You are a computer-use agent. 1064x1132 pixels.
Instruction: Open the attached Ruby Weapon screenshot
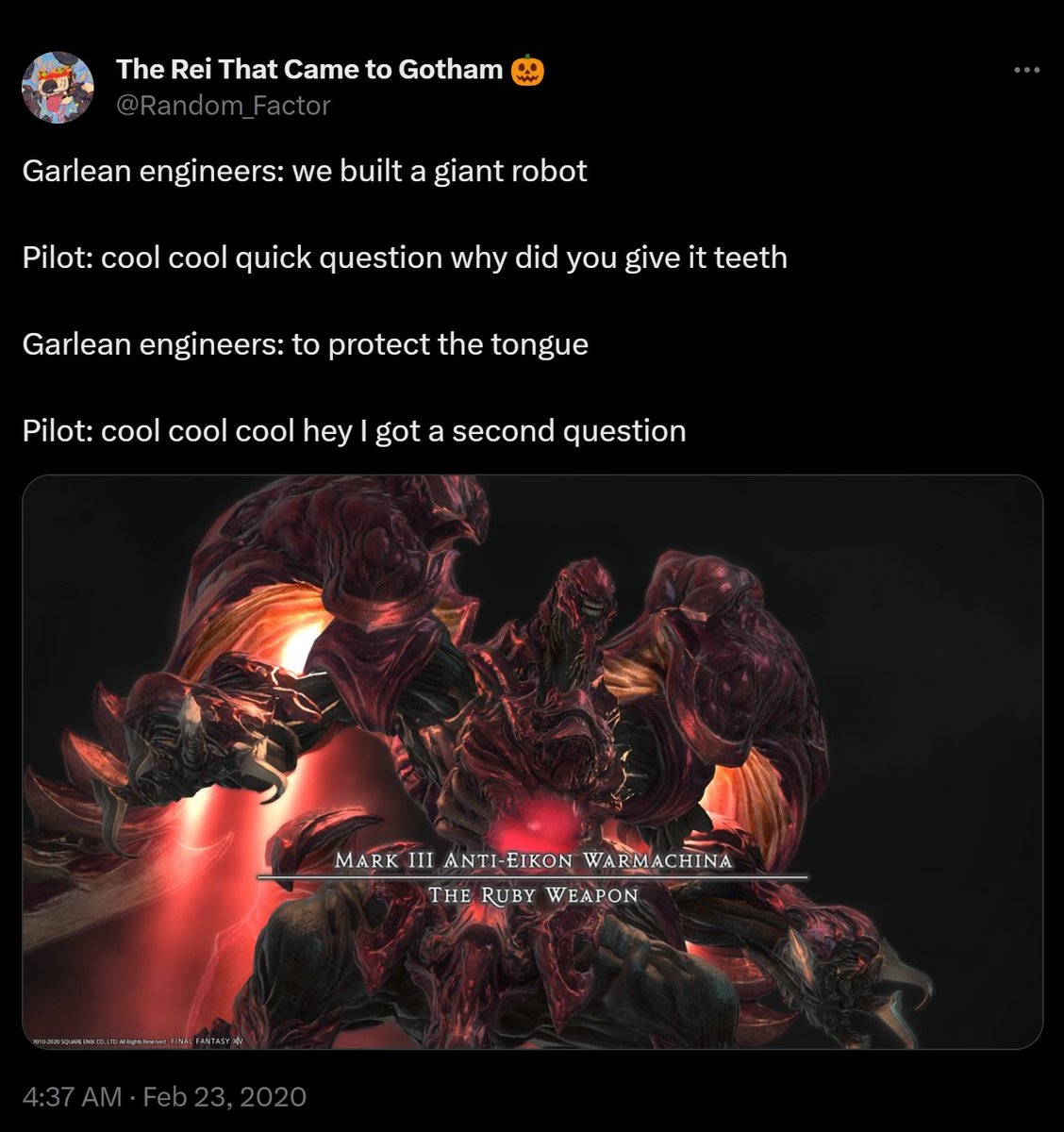(x=532, y=660)
